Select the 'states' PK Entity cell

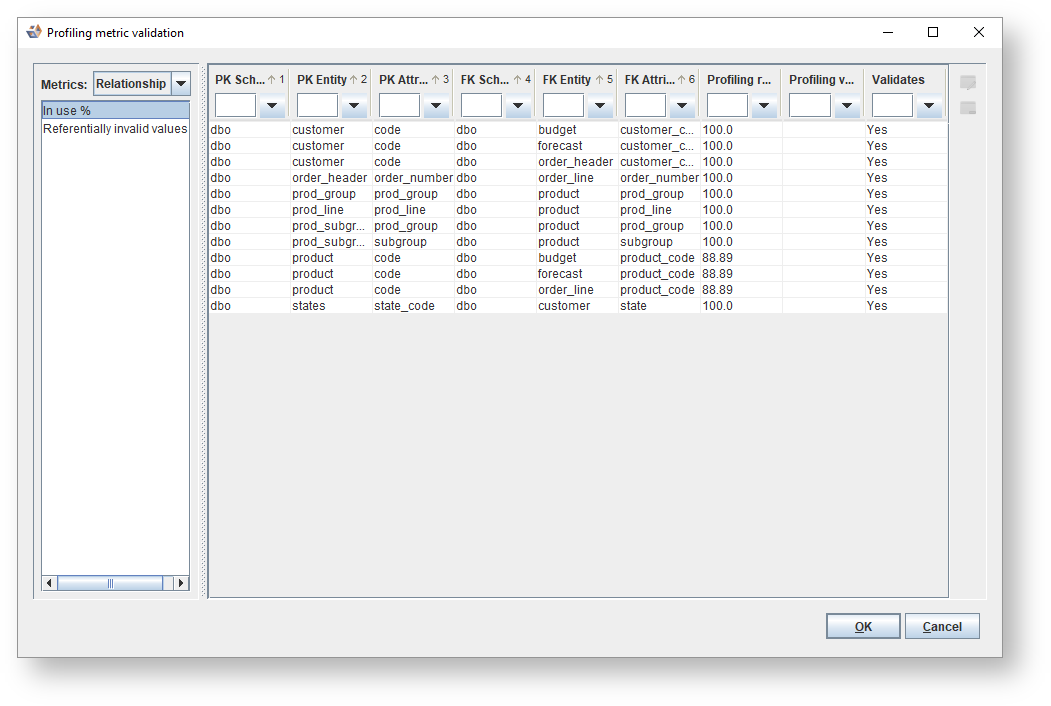331,306
